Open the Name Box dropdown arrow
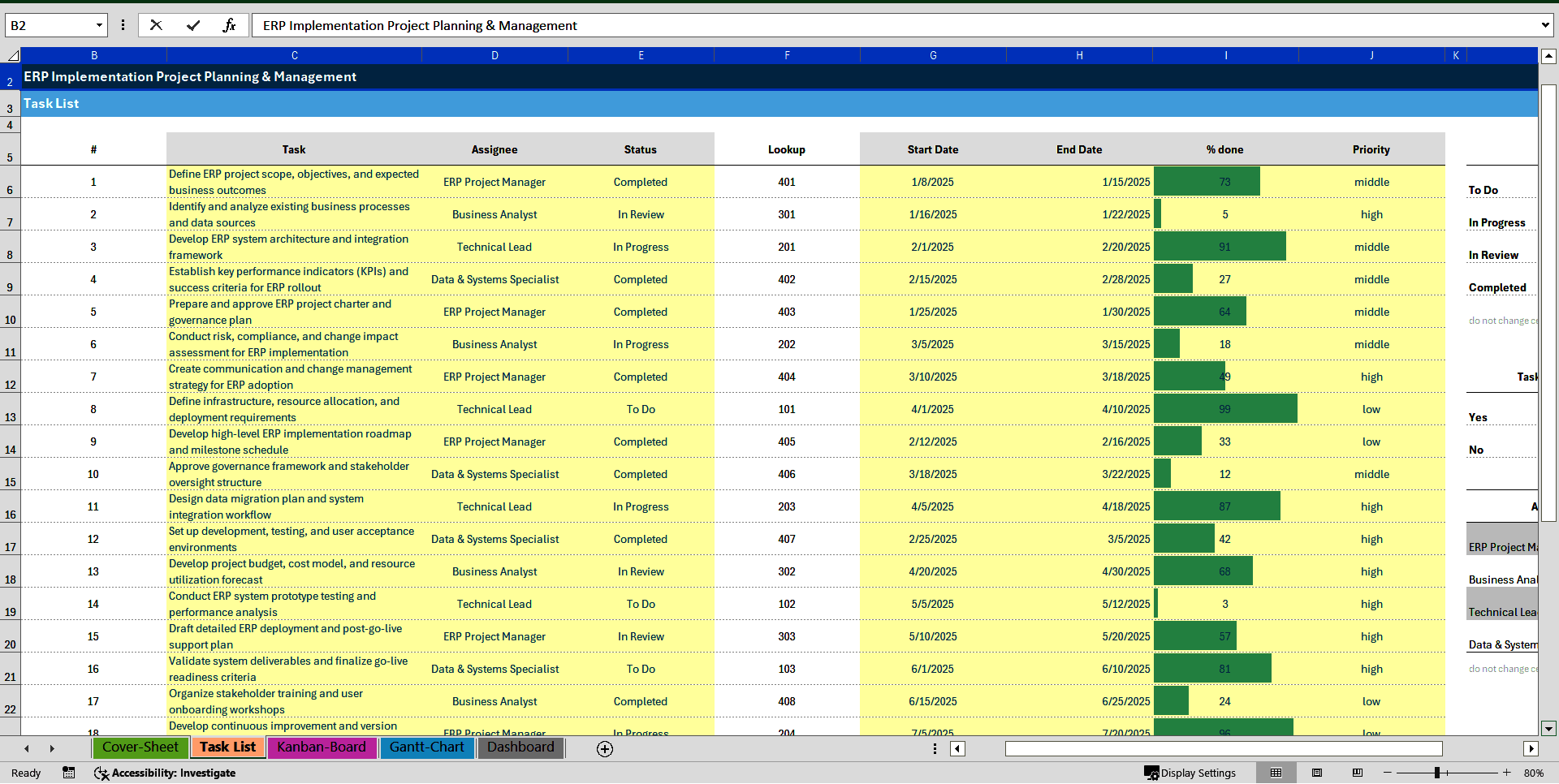The image size is (1559, 784). coord(99,24)
